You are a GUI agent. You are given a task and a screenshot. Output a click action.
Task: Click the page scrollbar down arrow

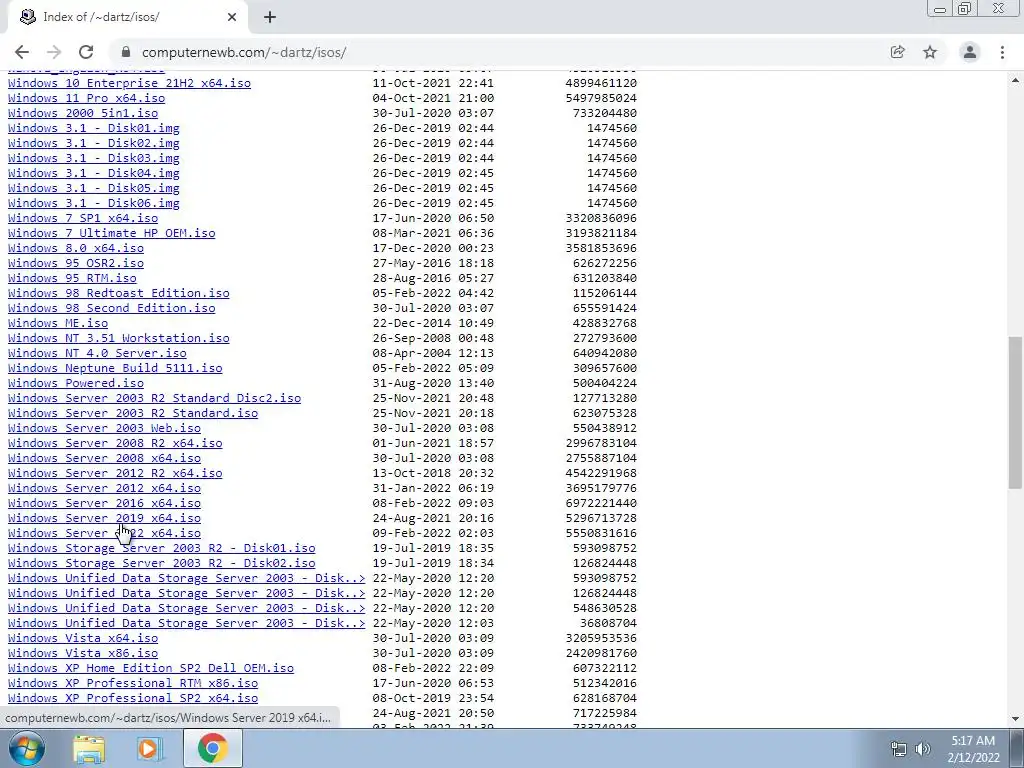[1015, 719]
